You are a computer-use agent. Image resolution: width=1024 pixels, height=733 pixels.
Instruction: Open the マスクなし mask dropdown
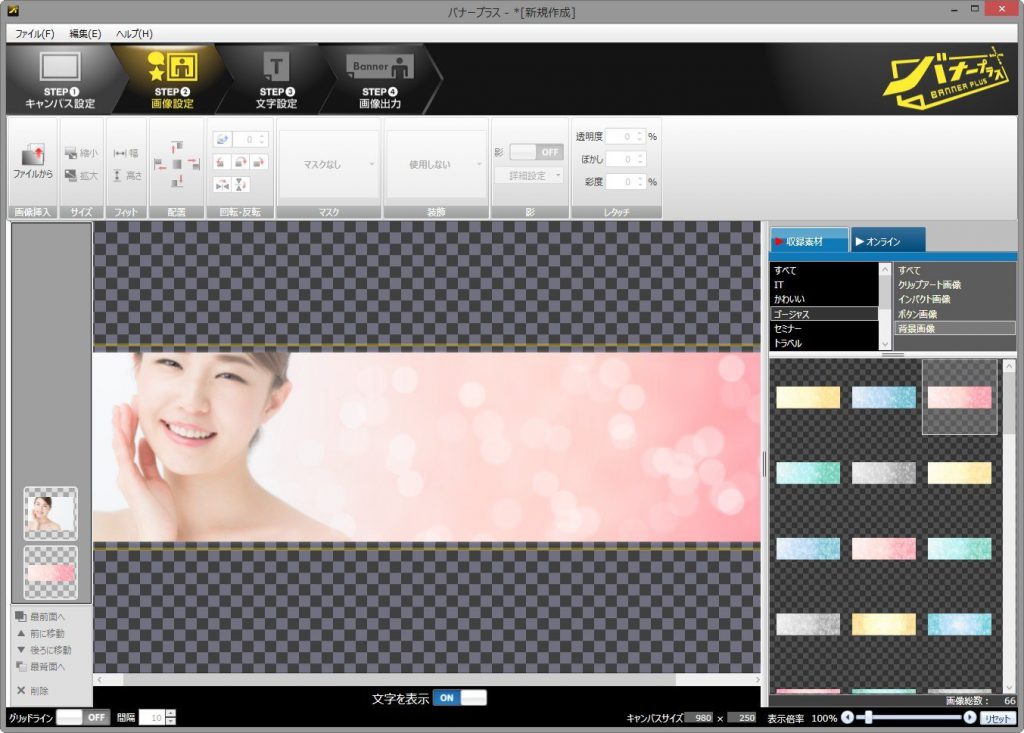329,164
